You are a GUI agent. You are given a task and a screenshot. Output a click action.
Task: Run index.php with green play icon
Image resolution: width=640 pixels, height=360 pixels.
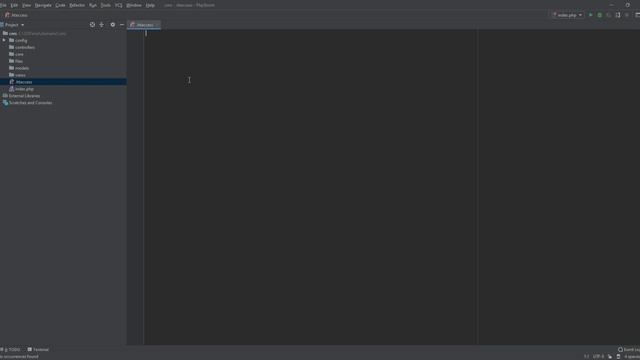pyautogui.click(x=590, y=15)
